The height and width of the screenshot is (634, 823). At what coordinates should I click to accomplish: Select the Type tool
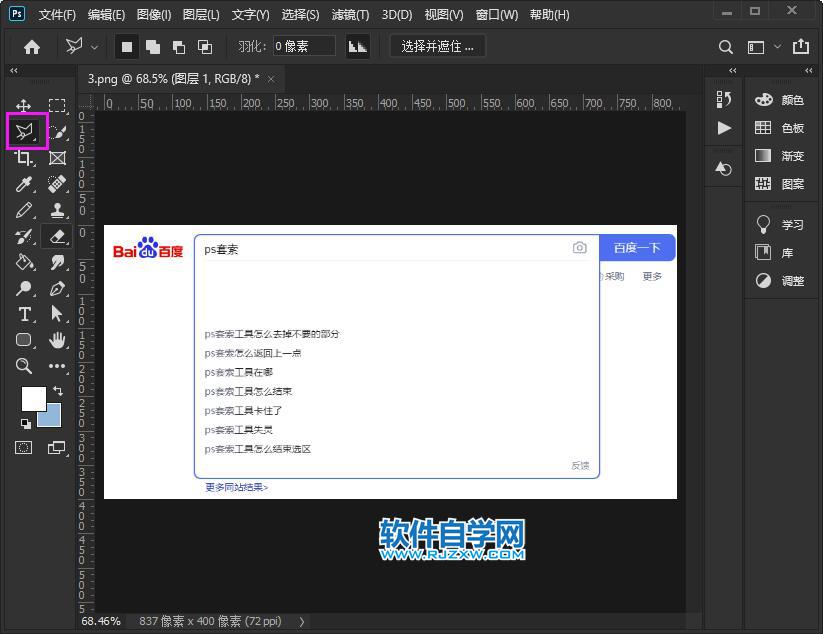tap(24, 314)
